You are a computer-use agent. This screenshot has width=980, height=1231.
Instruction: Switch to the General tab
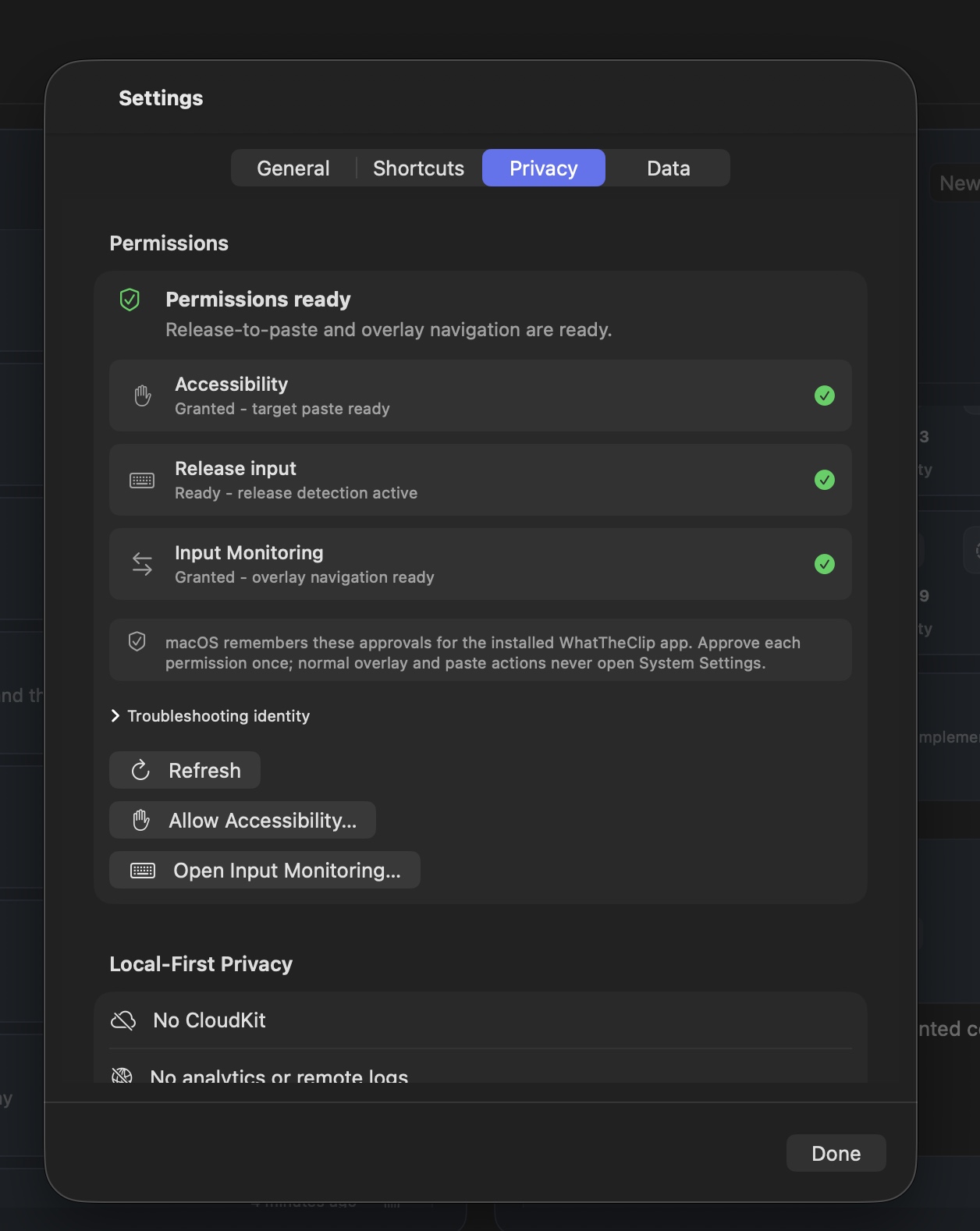click(293, 169)
